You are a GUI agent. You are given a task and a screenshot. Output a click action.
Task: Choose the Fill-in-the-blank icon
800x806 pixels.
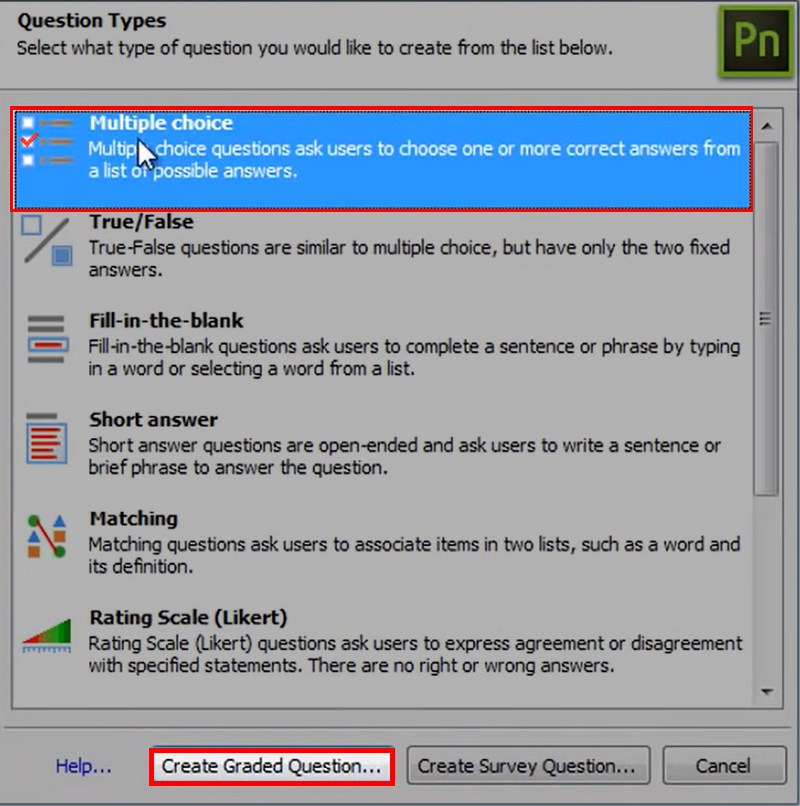(x=47, y=339)
